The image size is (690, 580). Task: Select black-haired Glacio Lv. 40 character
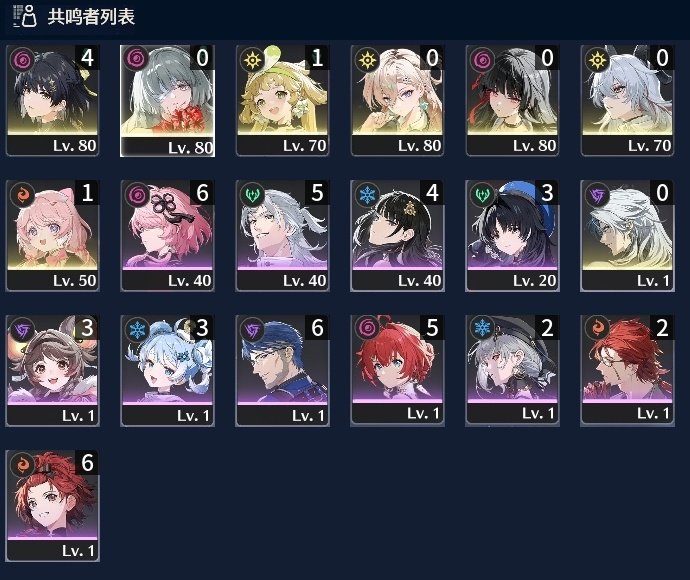pyautogui.click(x=397, y=235)
